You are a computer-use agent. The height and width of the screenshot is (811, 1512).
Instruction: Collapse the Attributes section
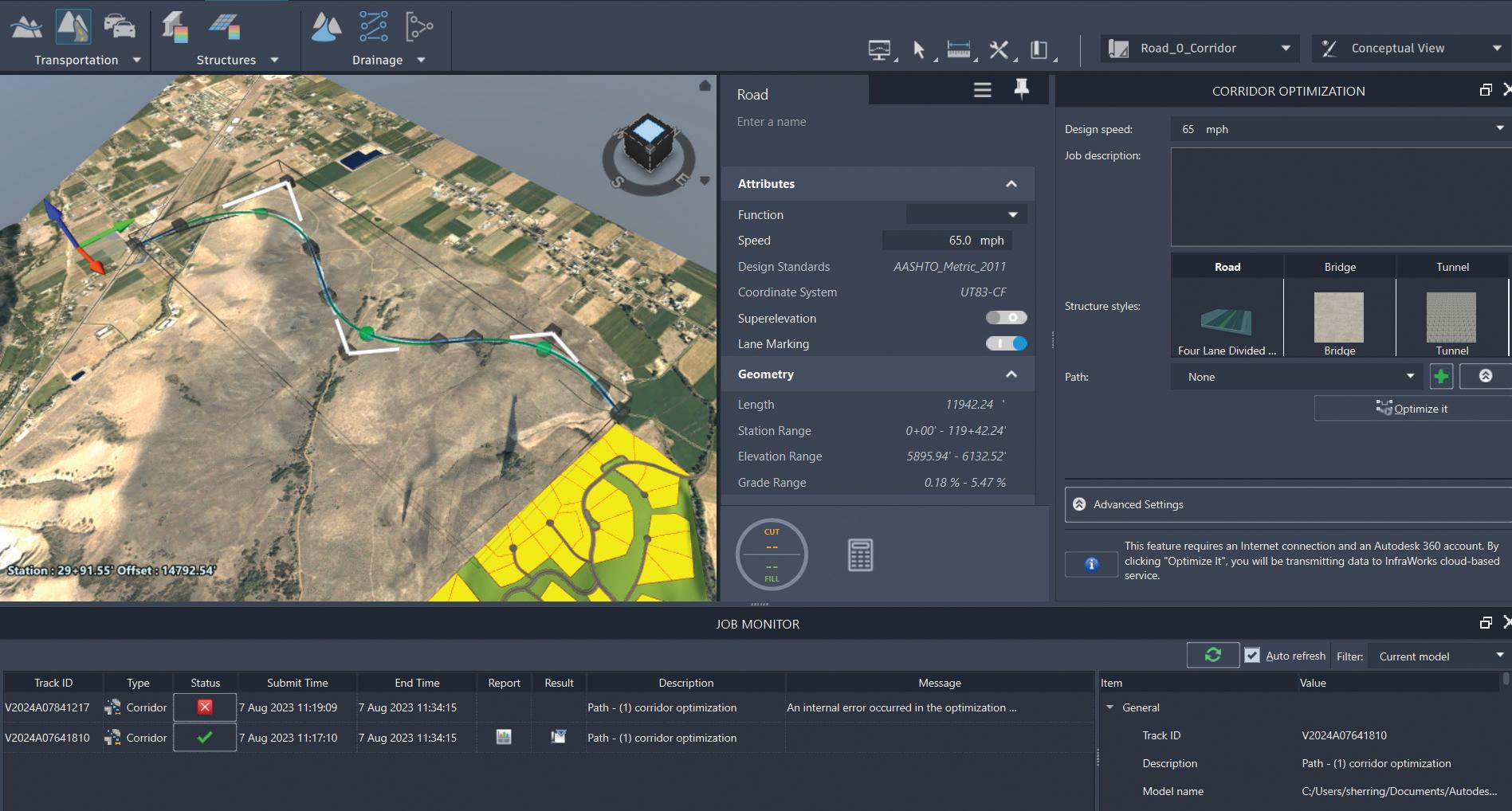tap(1011, 184)
